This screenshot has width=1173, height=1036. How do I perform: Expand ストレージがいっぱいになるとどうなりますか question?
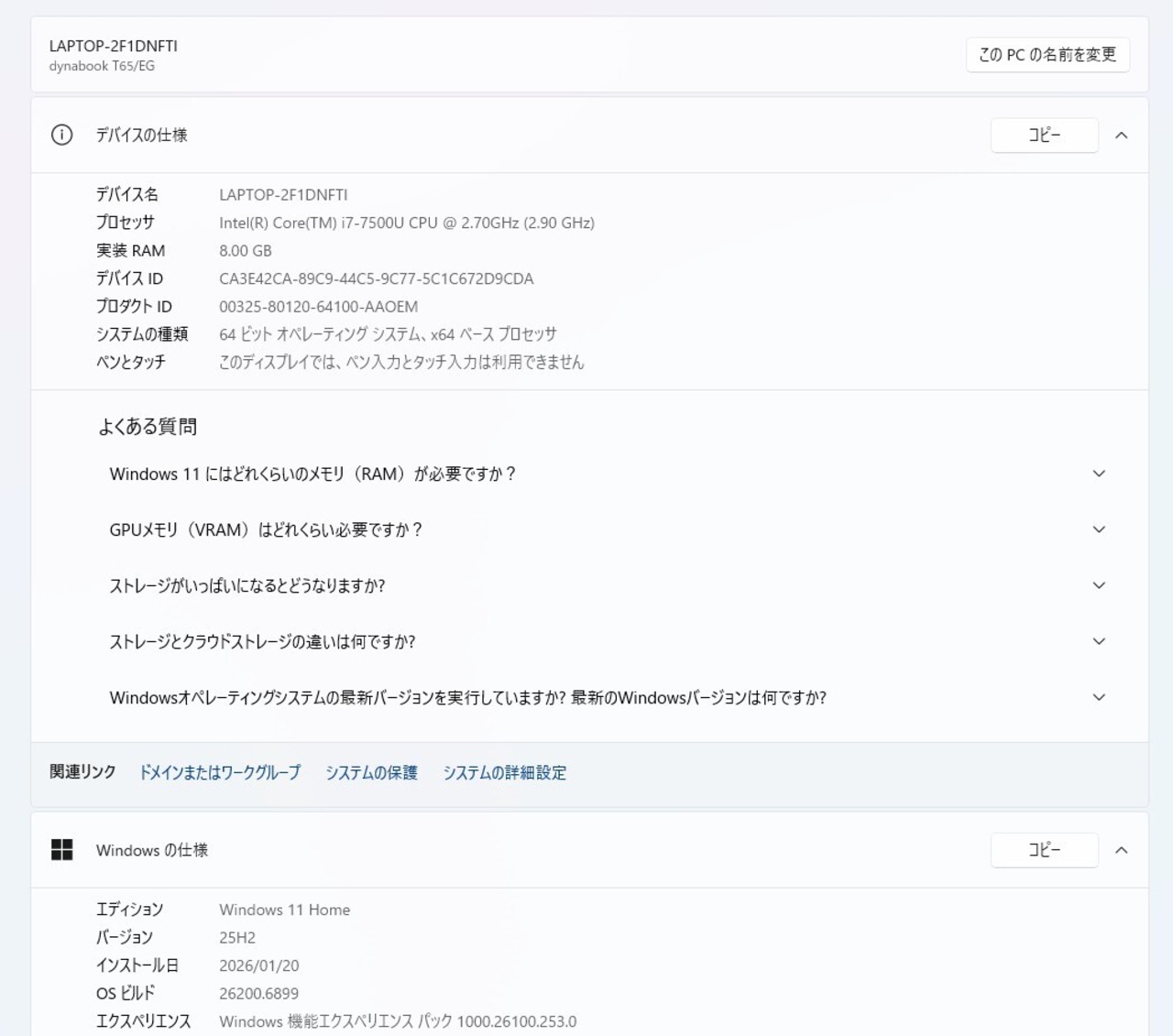click(1099, 585)
